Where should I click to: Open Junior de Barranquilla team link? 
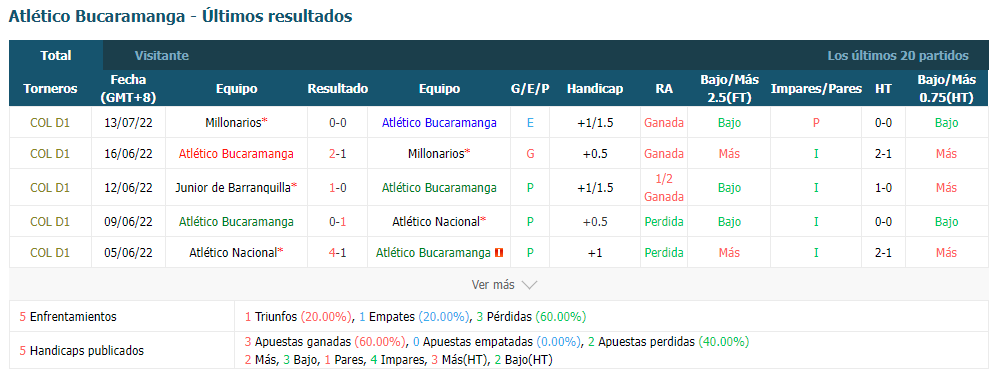point(233,188)
